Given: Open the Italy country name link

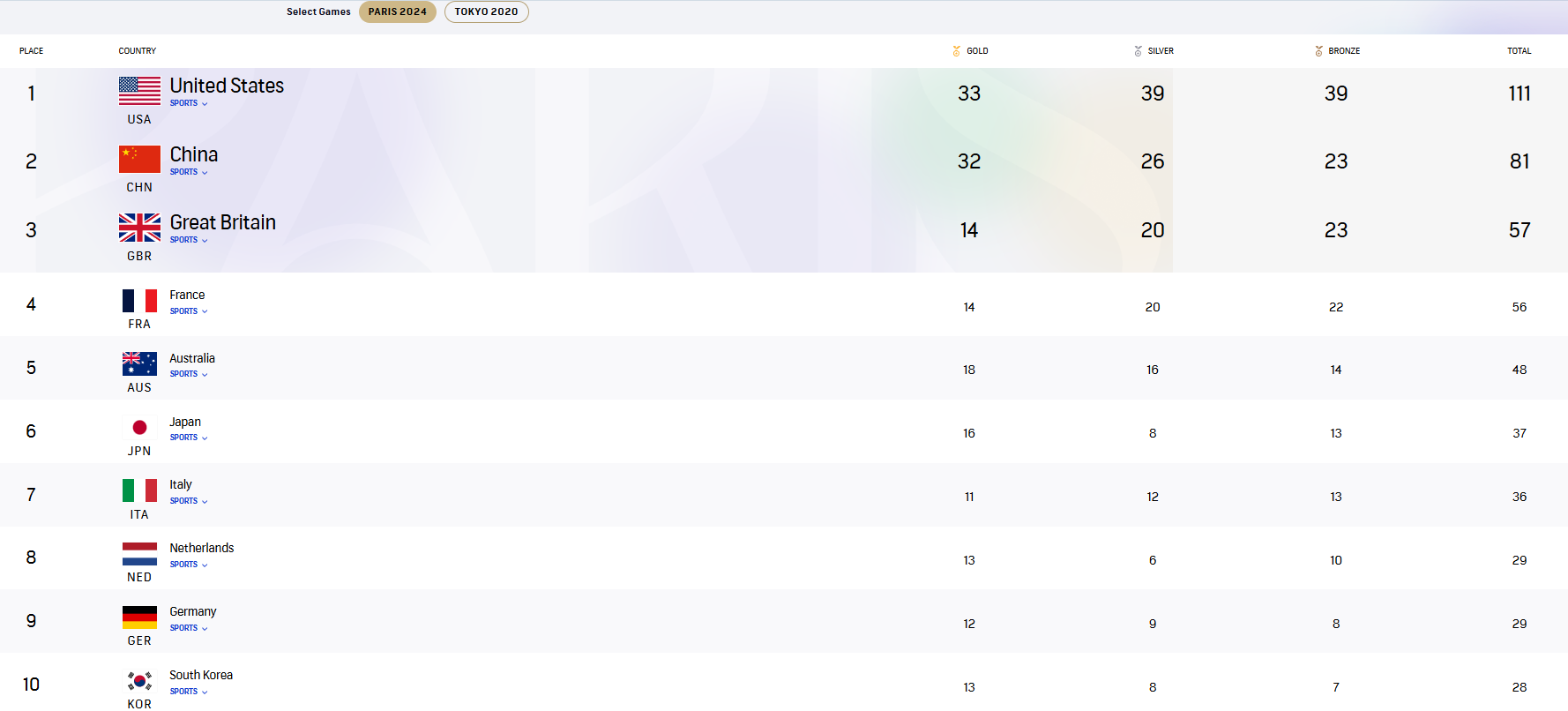Looking at the screenshot, I should click(x=181, y=484).
